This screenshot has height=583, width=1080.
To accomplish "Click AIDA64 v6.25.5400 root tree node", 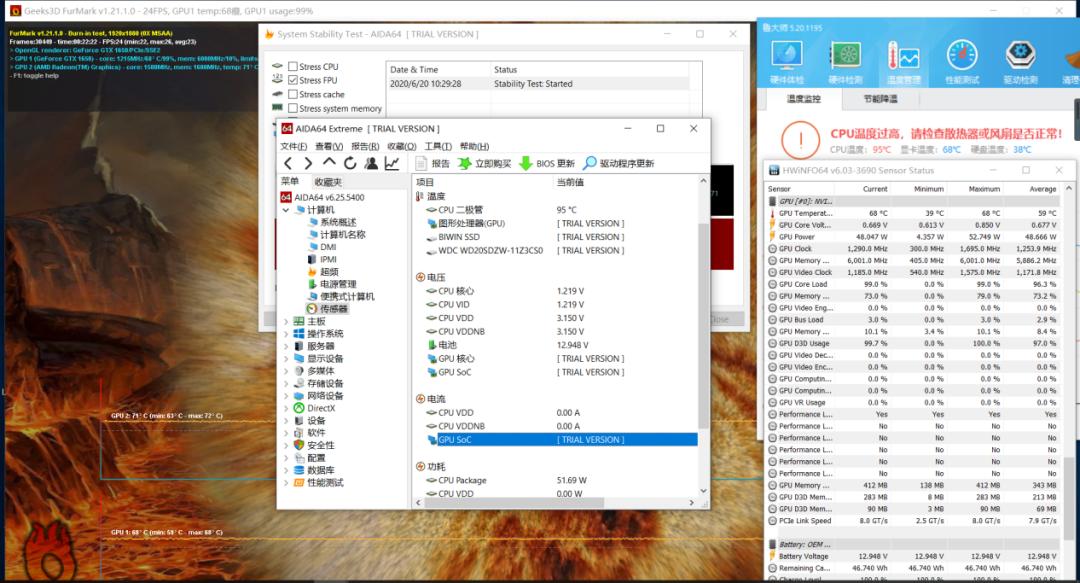I will 323,197.
